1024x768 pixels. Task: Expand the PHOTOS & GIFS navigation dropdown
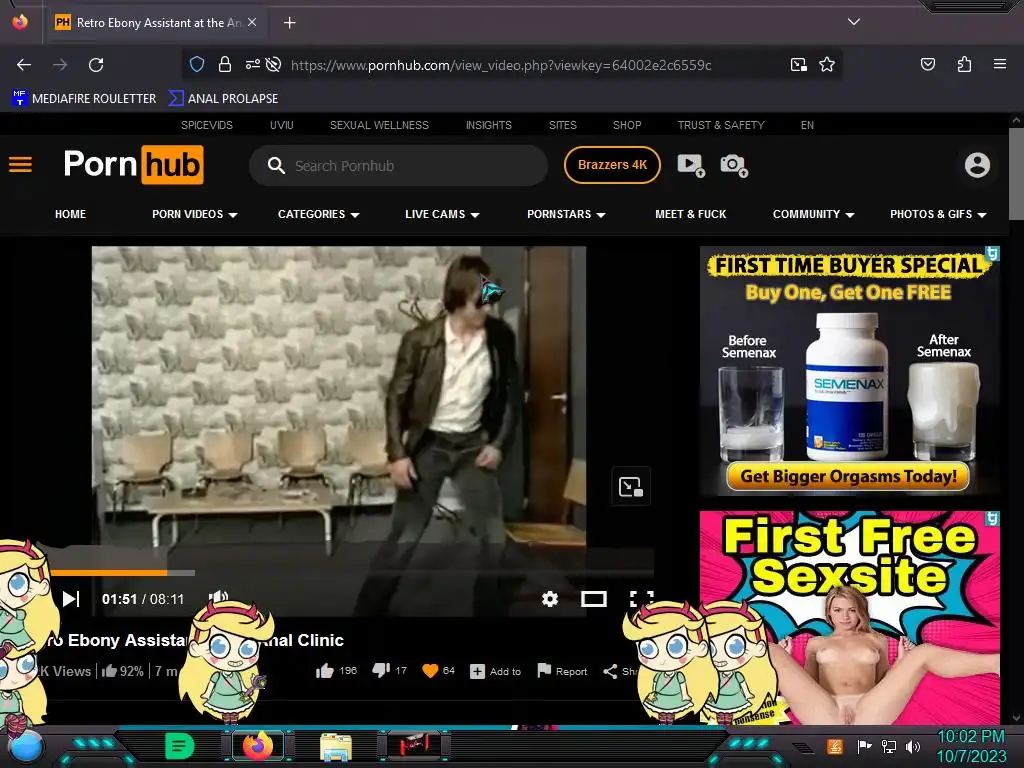coord(938,214)
